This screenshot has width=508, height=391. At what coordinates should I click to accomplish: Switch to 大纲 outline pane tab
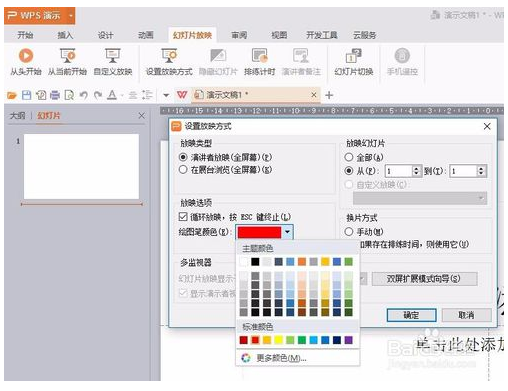pos(18,116)
